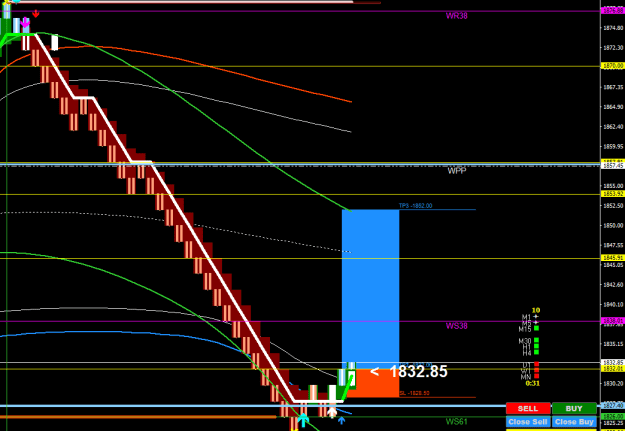Click the green H1 trend square
Screen dimensions: 625x431
tap(537, 346)
